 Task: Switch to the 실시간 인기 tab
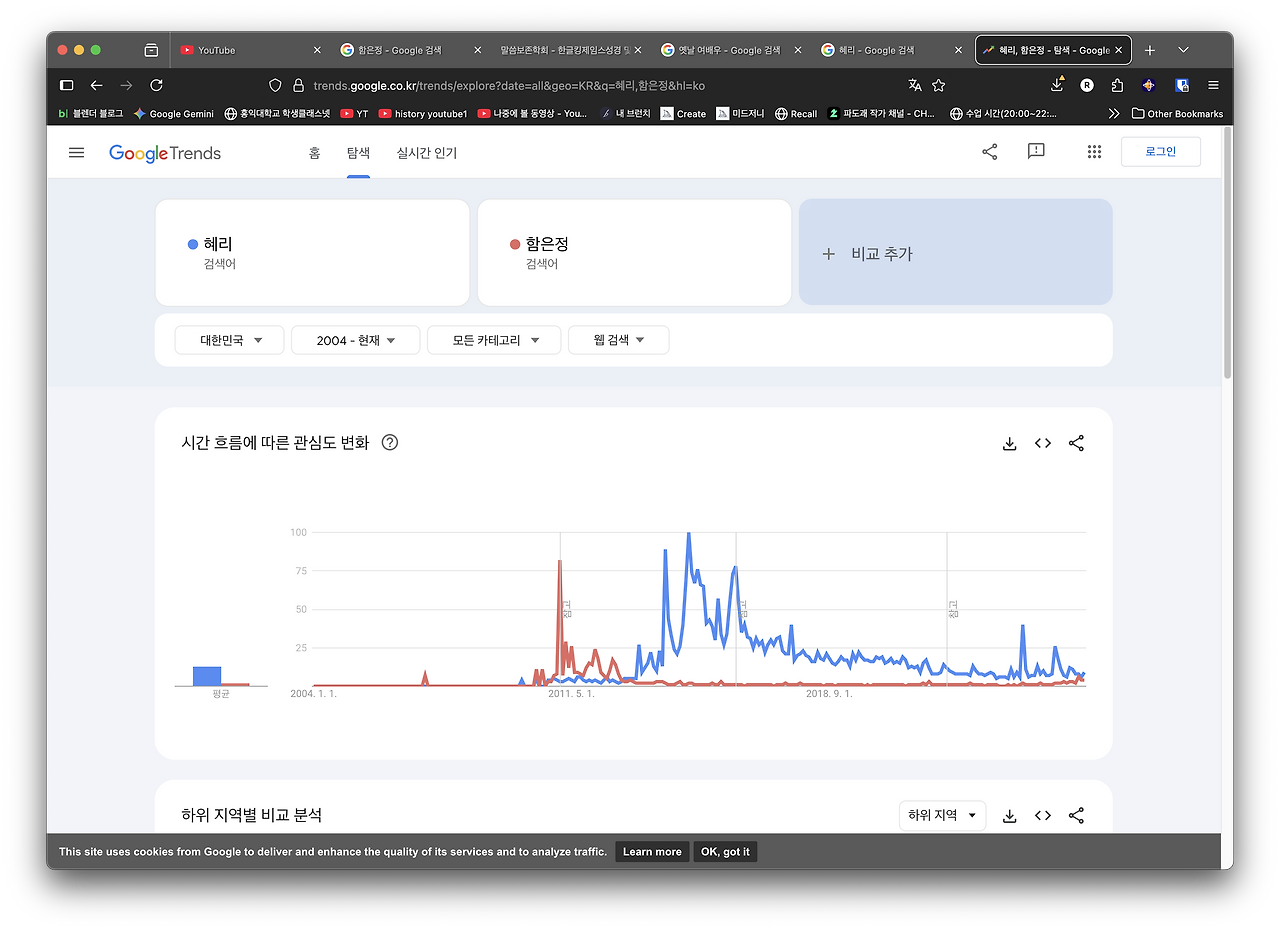click(426, 153)
